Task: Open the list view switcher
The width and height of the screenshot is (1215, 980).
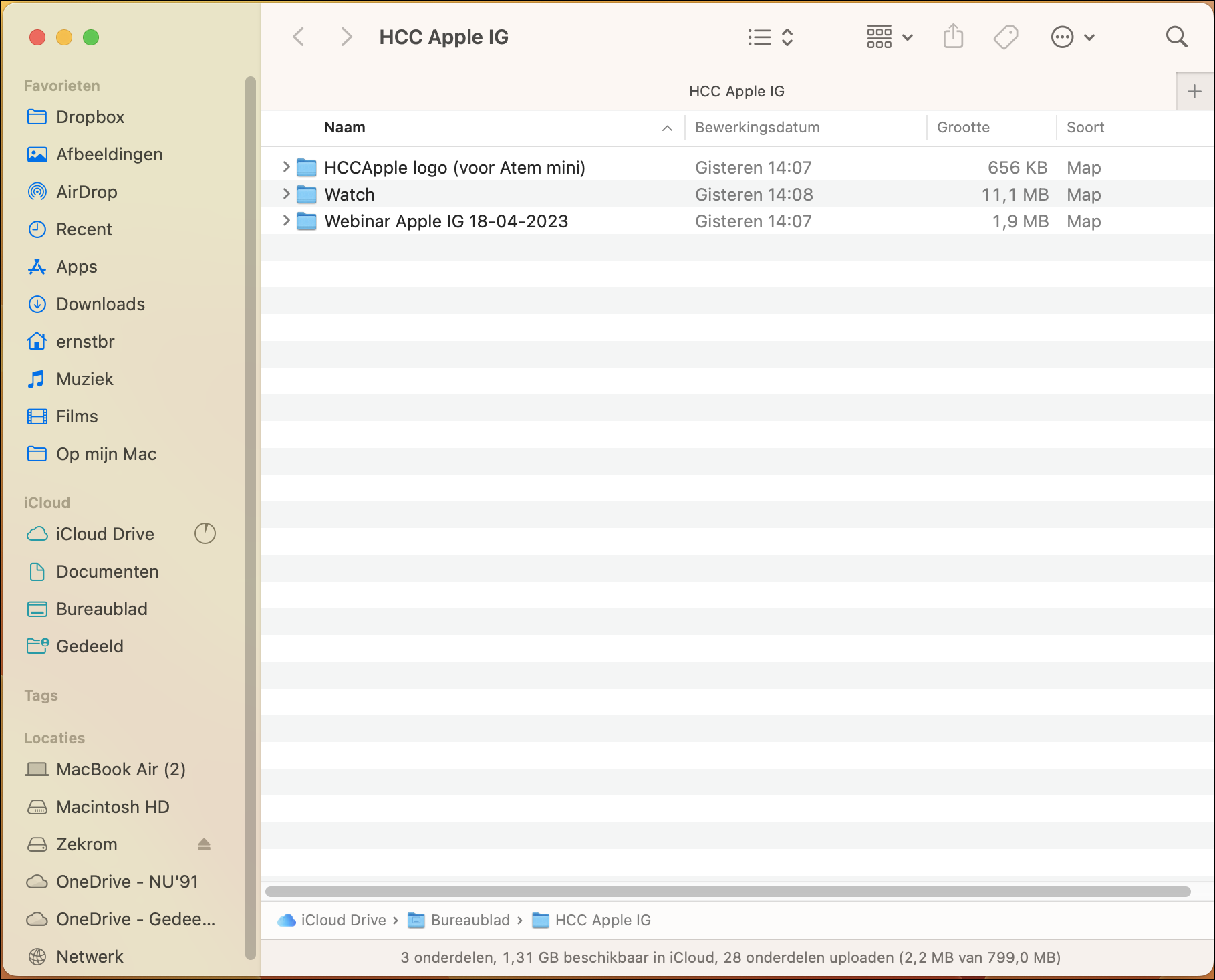Action: (771, 37)
